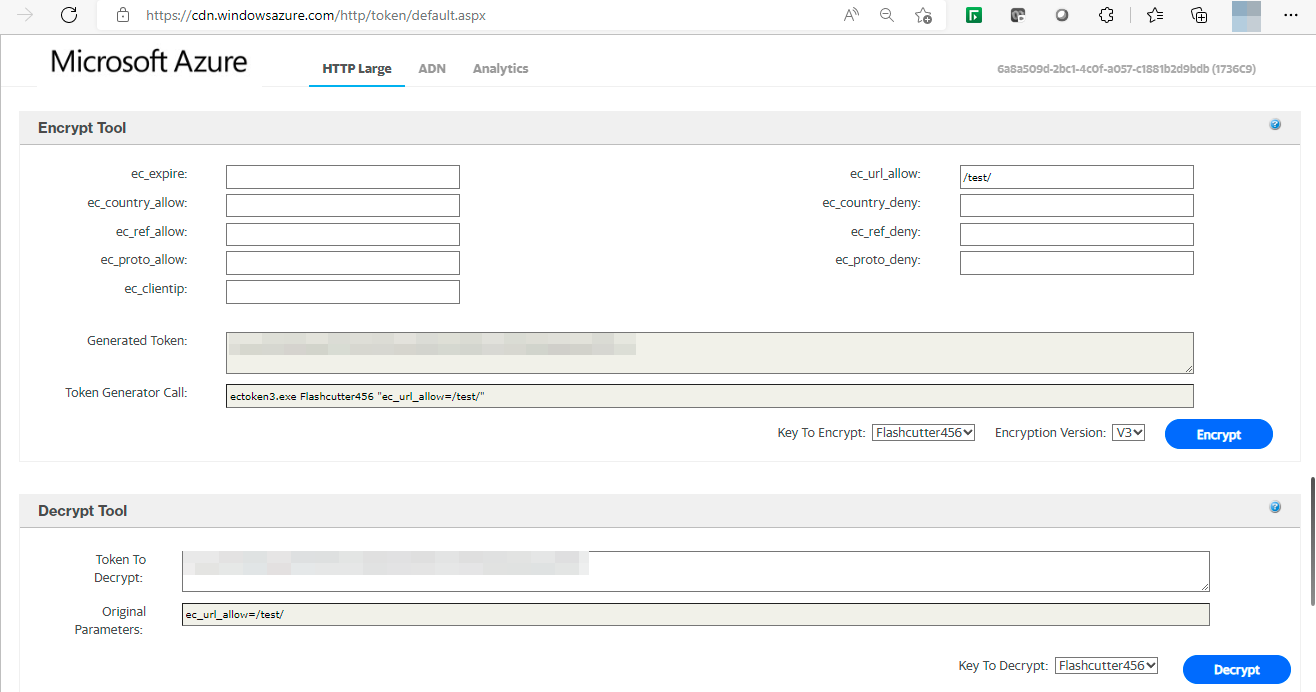Click the ec_proto_deny input field

[x=1077, y=263]
